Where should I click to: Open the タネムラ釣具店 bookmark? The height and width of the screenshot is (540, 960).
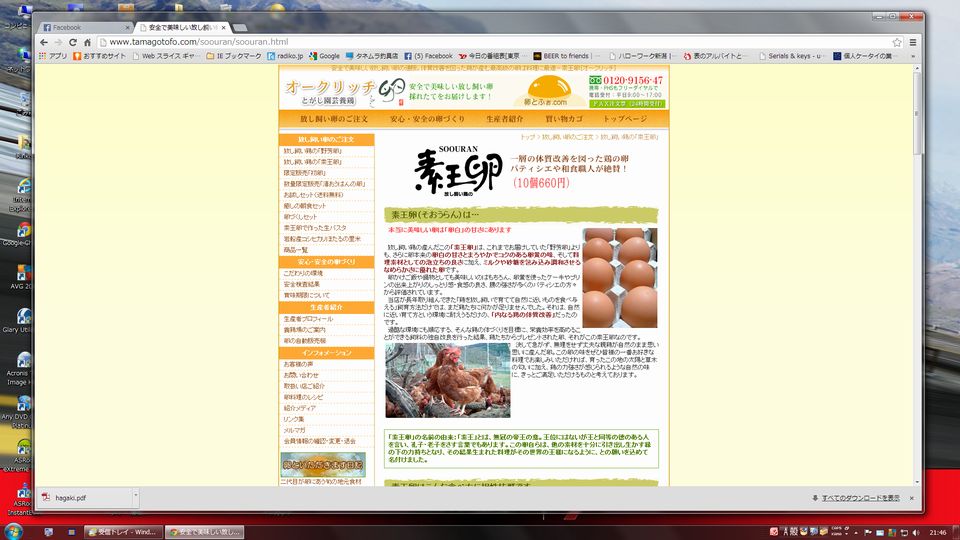(x=372, y=56)
